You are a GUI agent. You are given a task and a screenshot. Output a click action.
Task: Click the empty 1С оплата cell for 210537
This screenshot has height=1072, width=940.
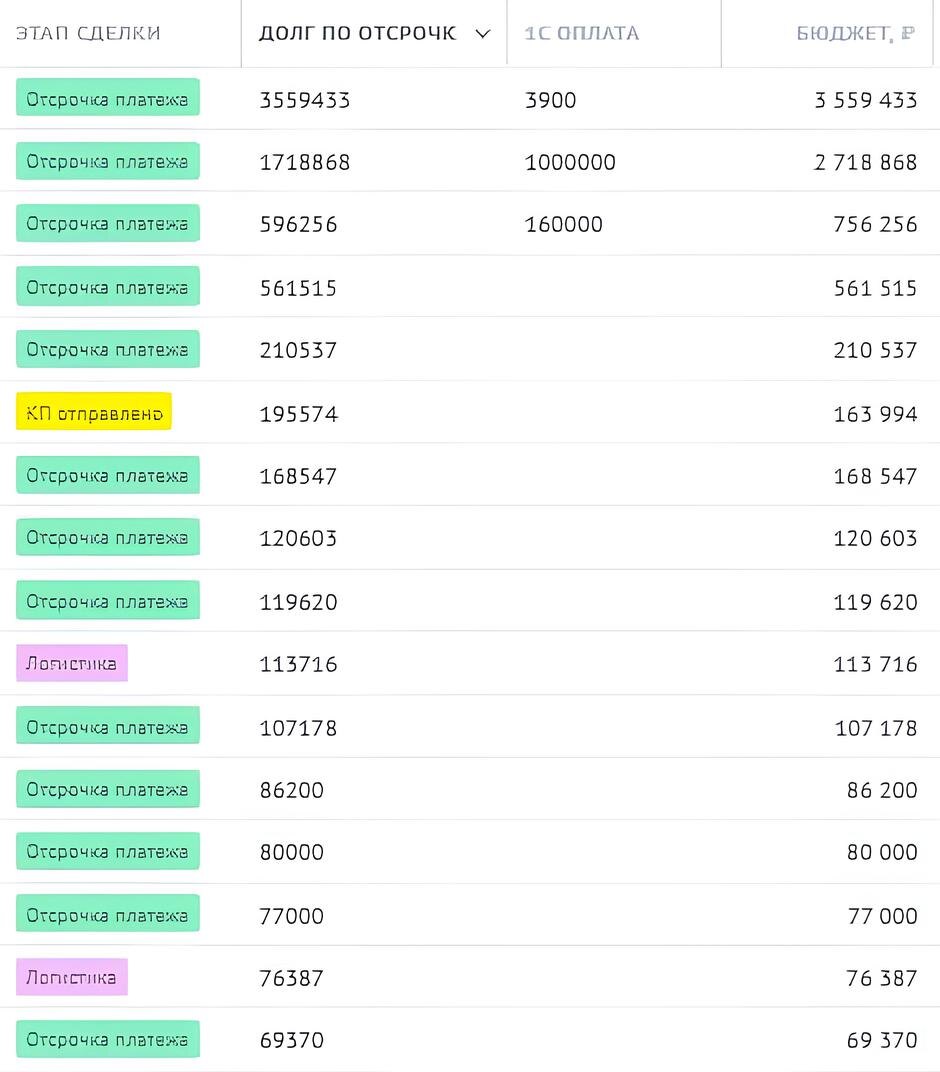point(614,349)
